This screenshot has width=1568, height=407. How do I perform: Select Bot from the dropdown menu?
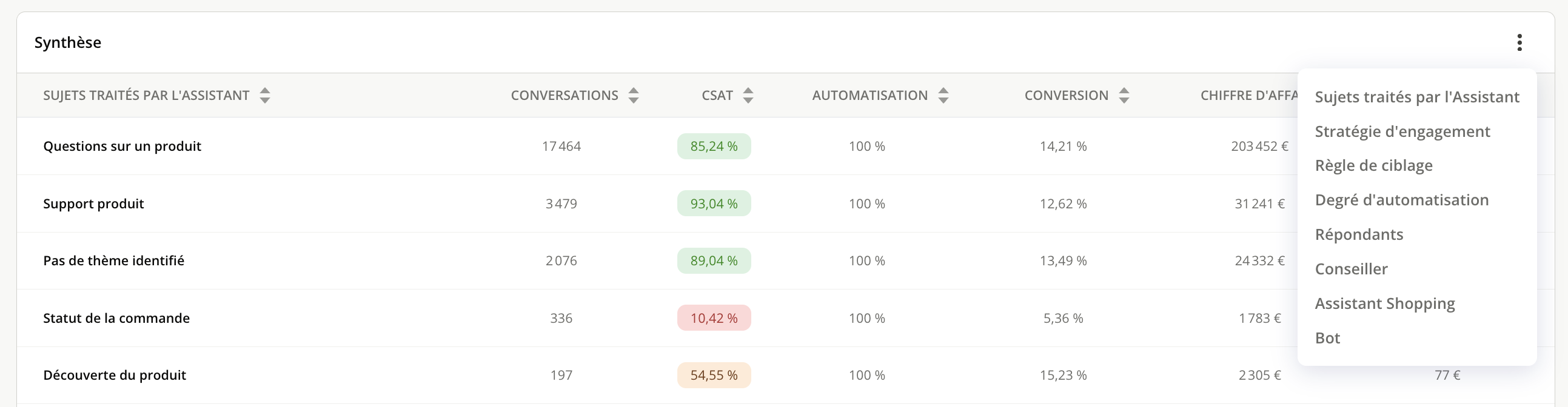pyautogui.click(x=1327, y=338)
